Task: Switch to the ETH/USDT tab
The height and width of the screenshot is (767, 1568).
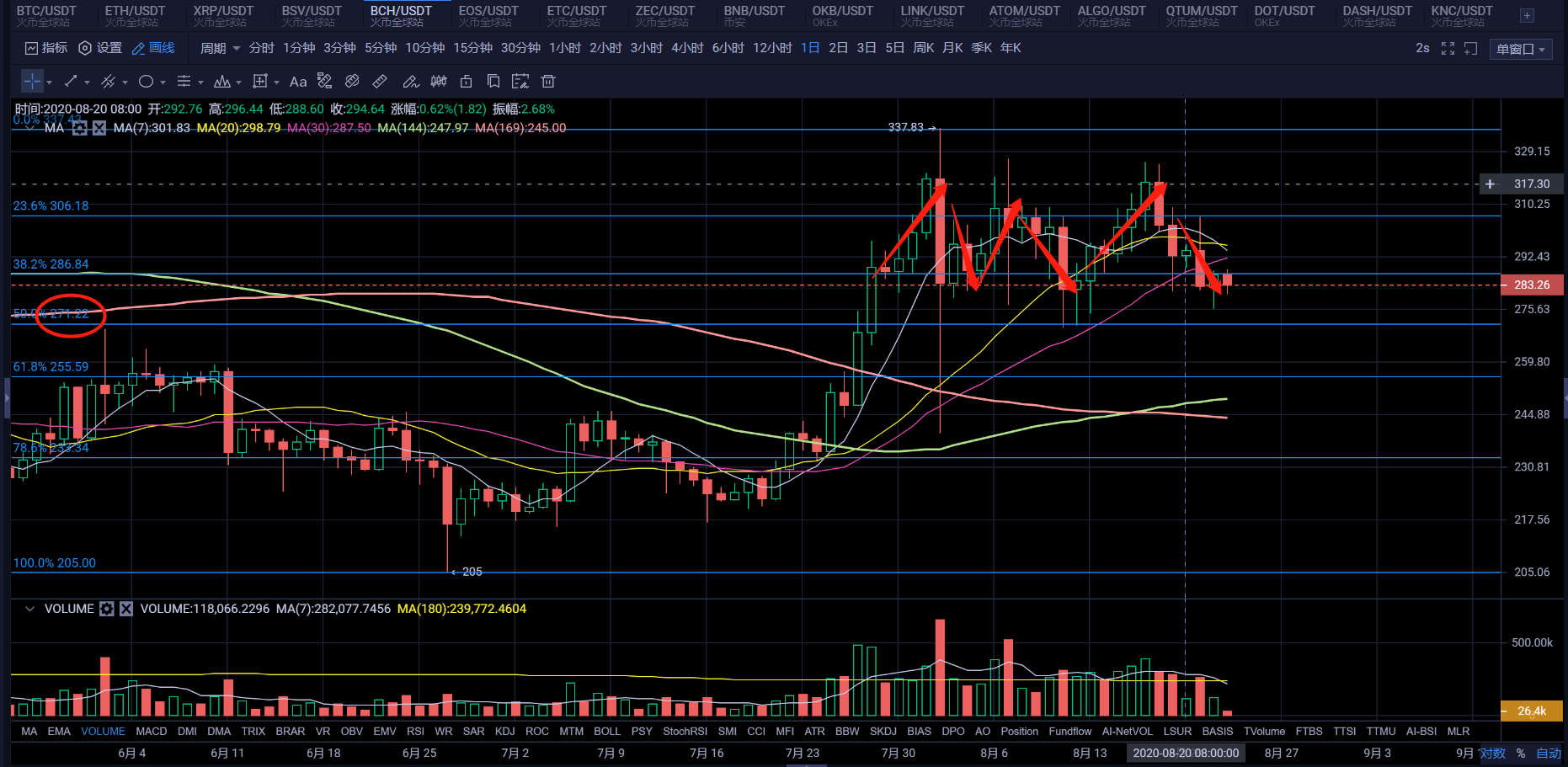Action: tap(135, 15)
